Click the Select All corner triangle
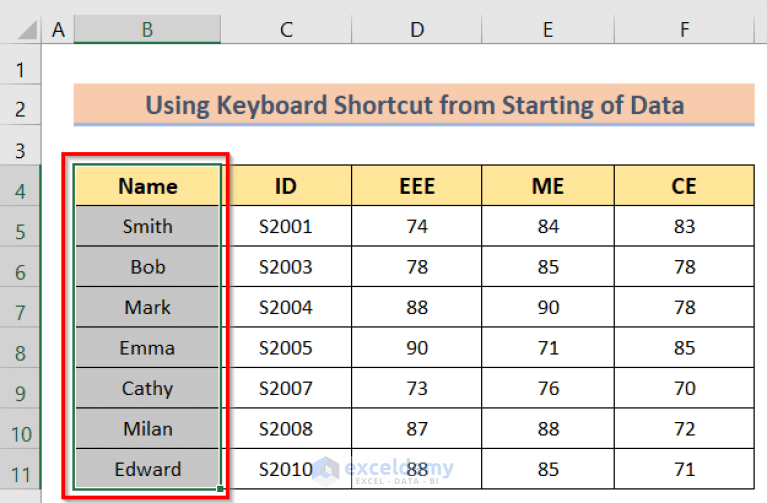 tap(28, 31)
